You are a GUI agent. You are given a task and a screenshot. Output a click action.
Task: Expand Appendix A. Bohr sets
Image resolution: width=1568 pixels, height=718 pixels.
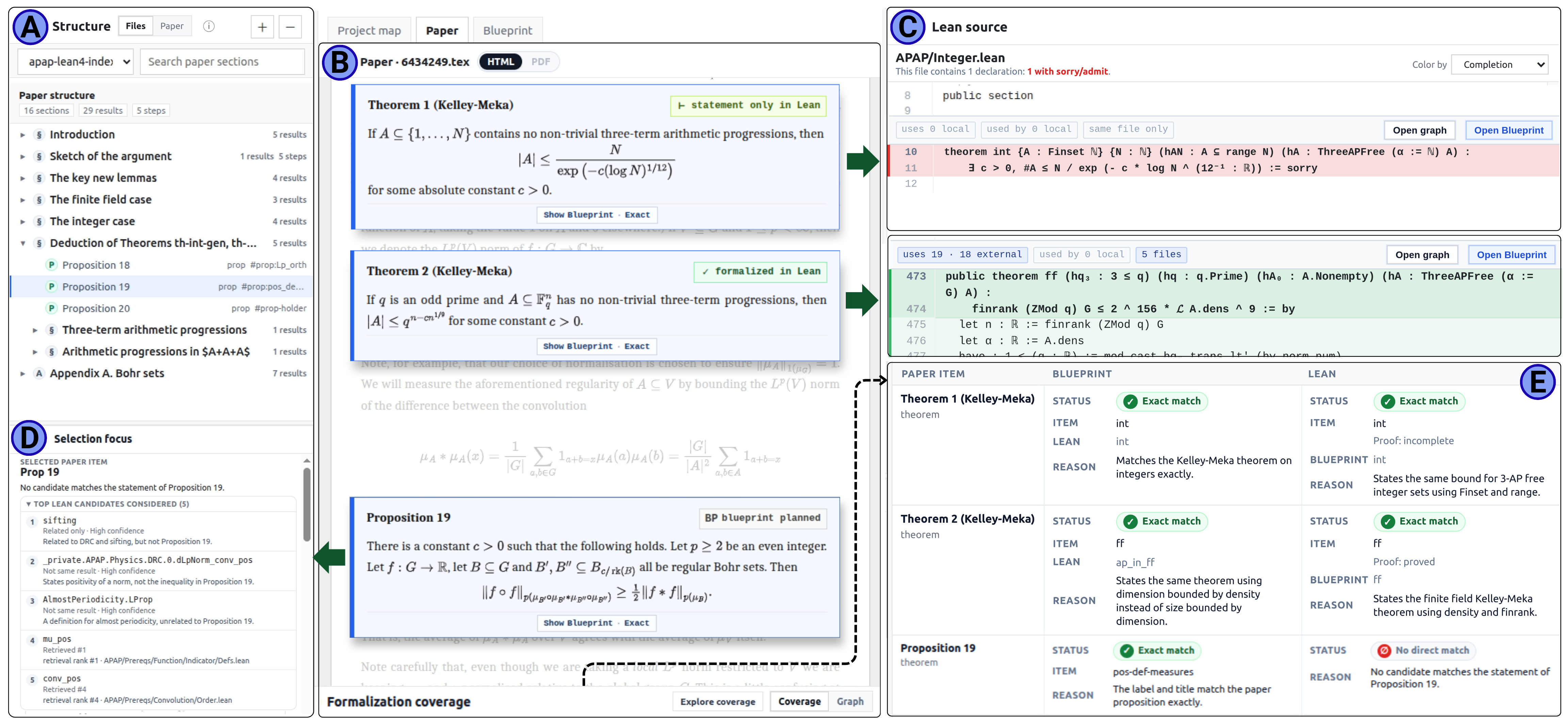[x=22, y=373]
